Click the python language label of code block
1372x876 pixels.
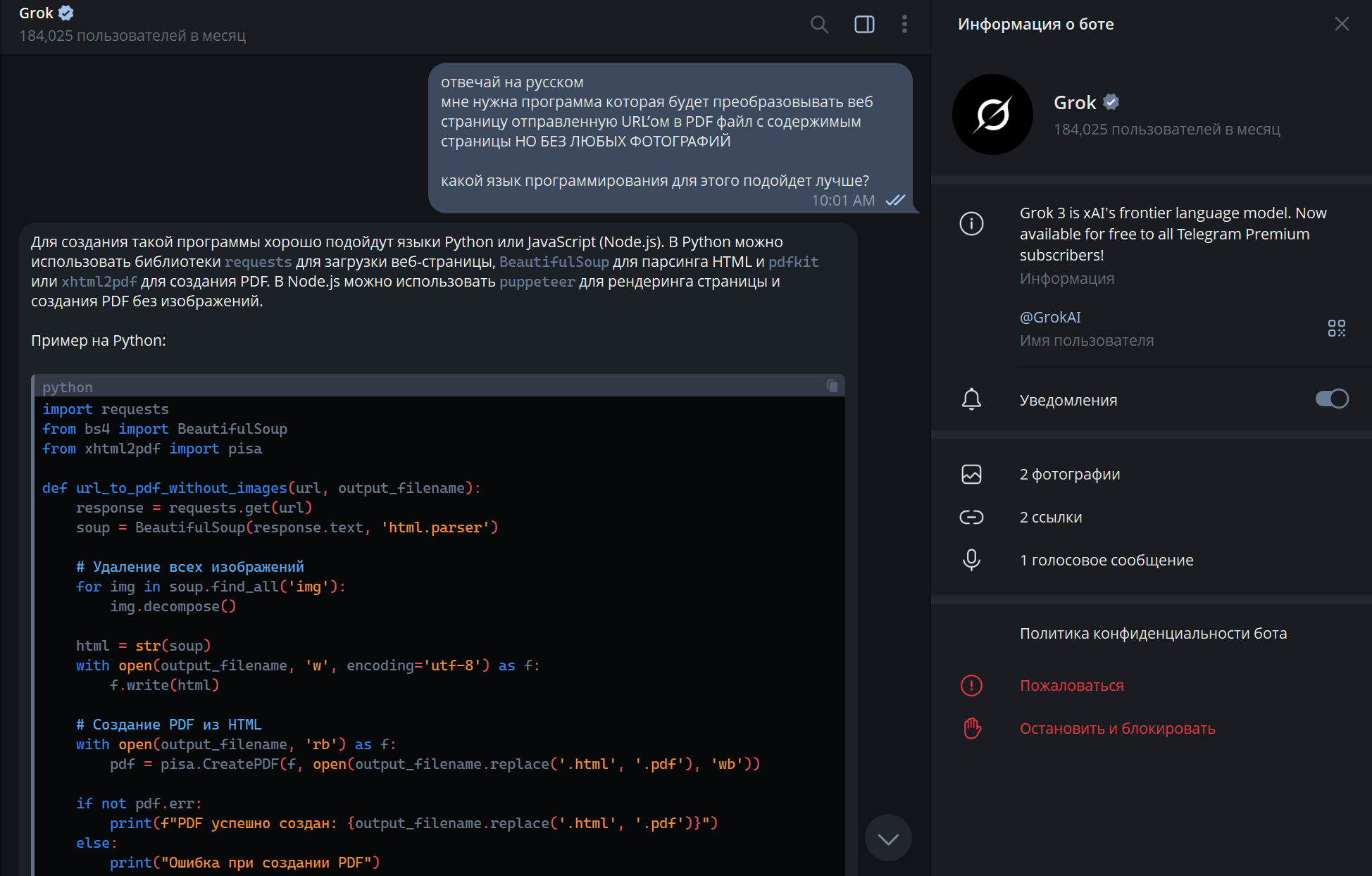(67, 387)
